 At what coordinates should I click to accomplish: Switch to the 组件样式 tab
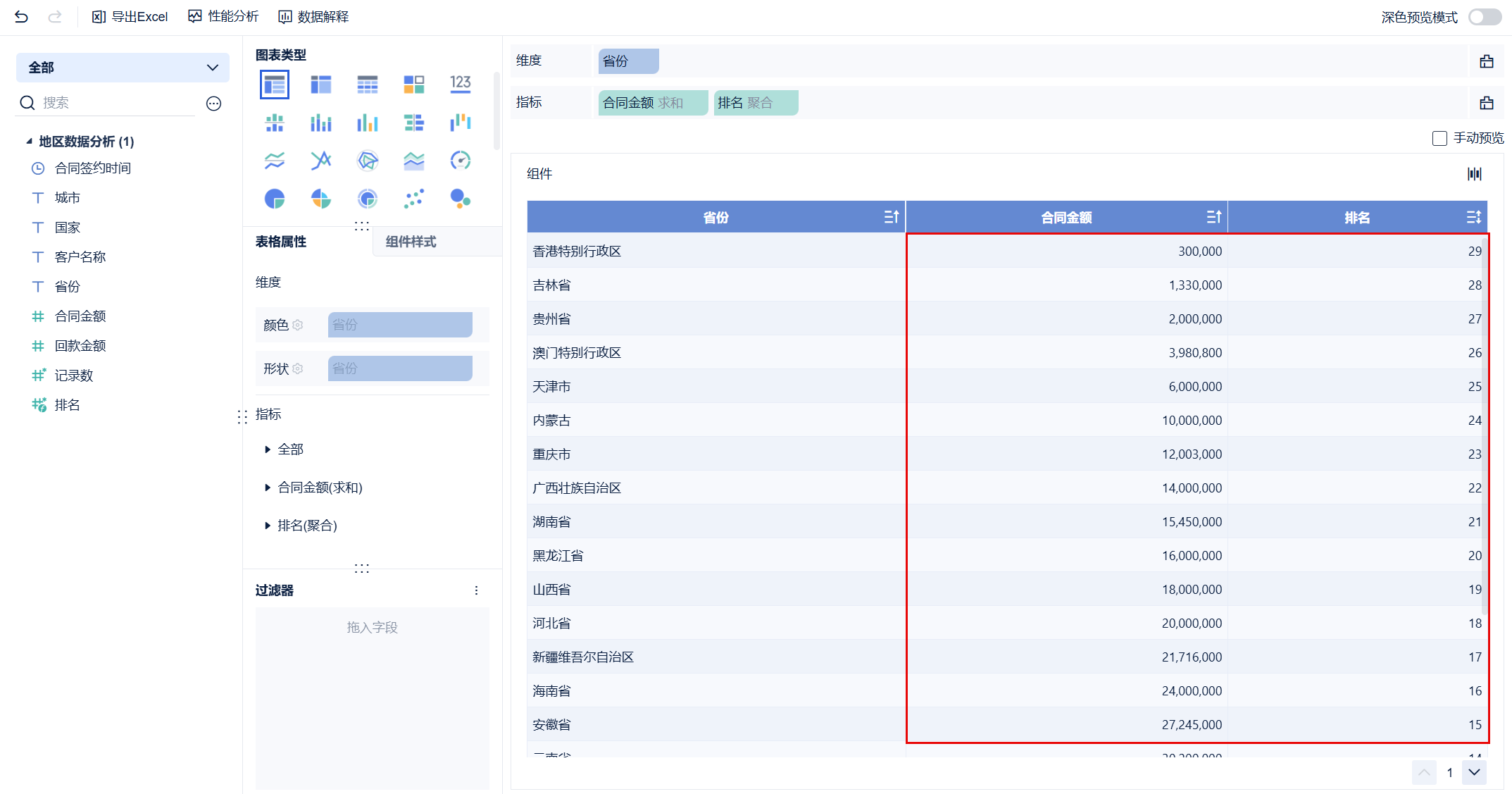pyautogui.click(x=411, y=242)
